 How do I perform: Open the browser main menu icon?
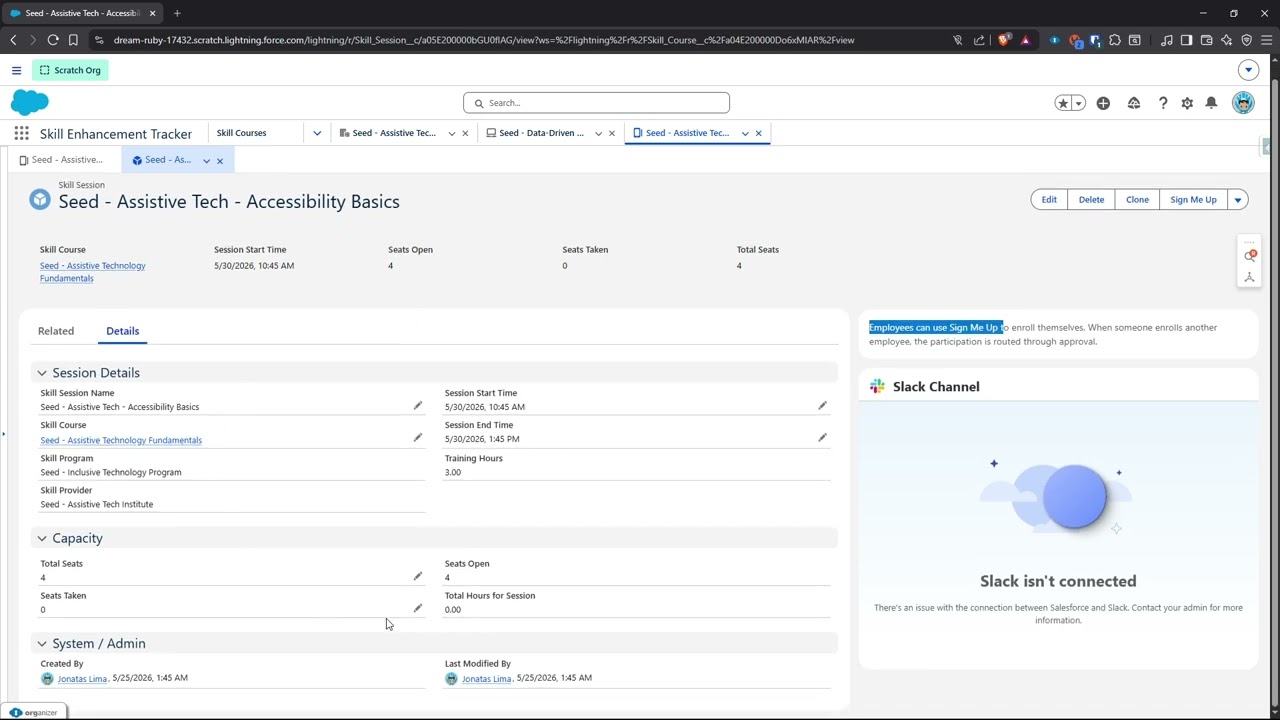click(1266, 40)
